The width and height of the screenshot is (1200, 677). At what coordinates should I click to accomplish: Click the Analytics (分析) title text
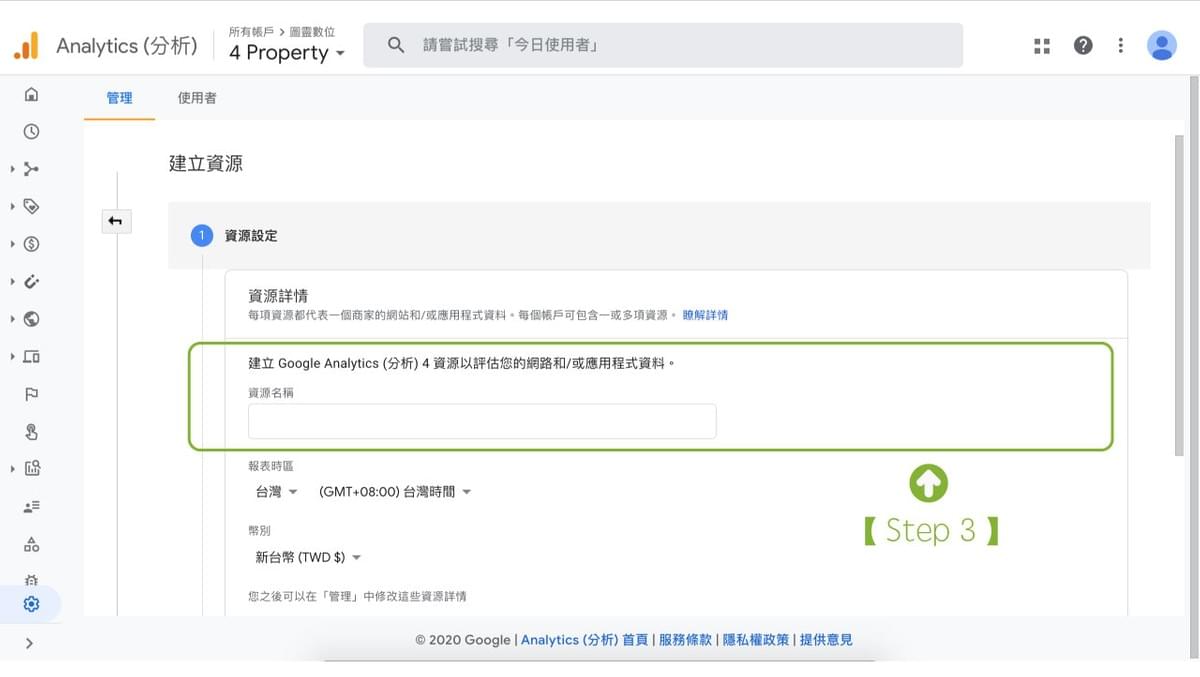coord(127,46)
